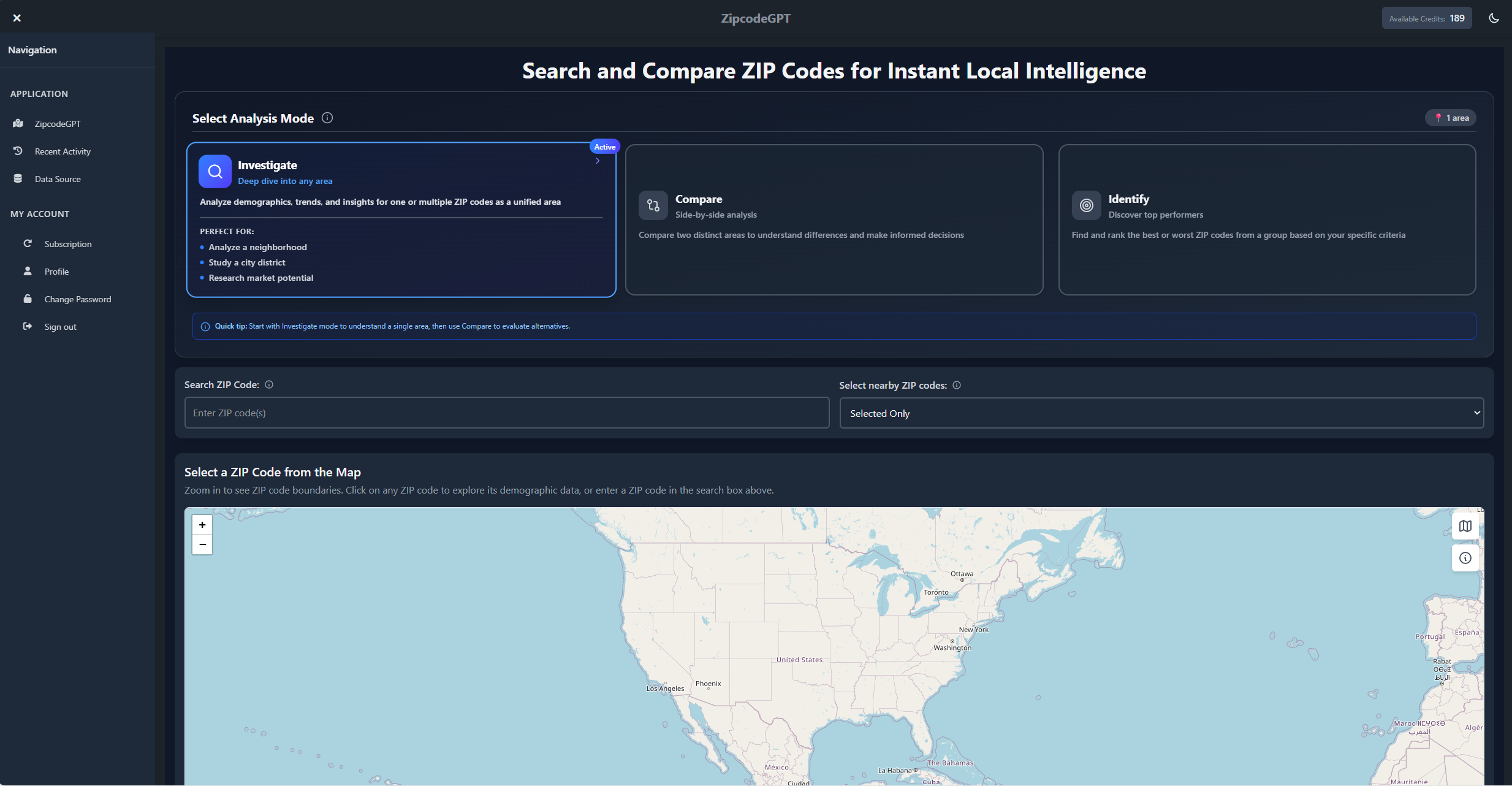This screenshot has height=786, width=1512.
Task: Click info icon beside Select nearby ZIP codes
Action: click(957, 385)
